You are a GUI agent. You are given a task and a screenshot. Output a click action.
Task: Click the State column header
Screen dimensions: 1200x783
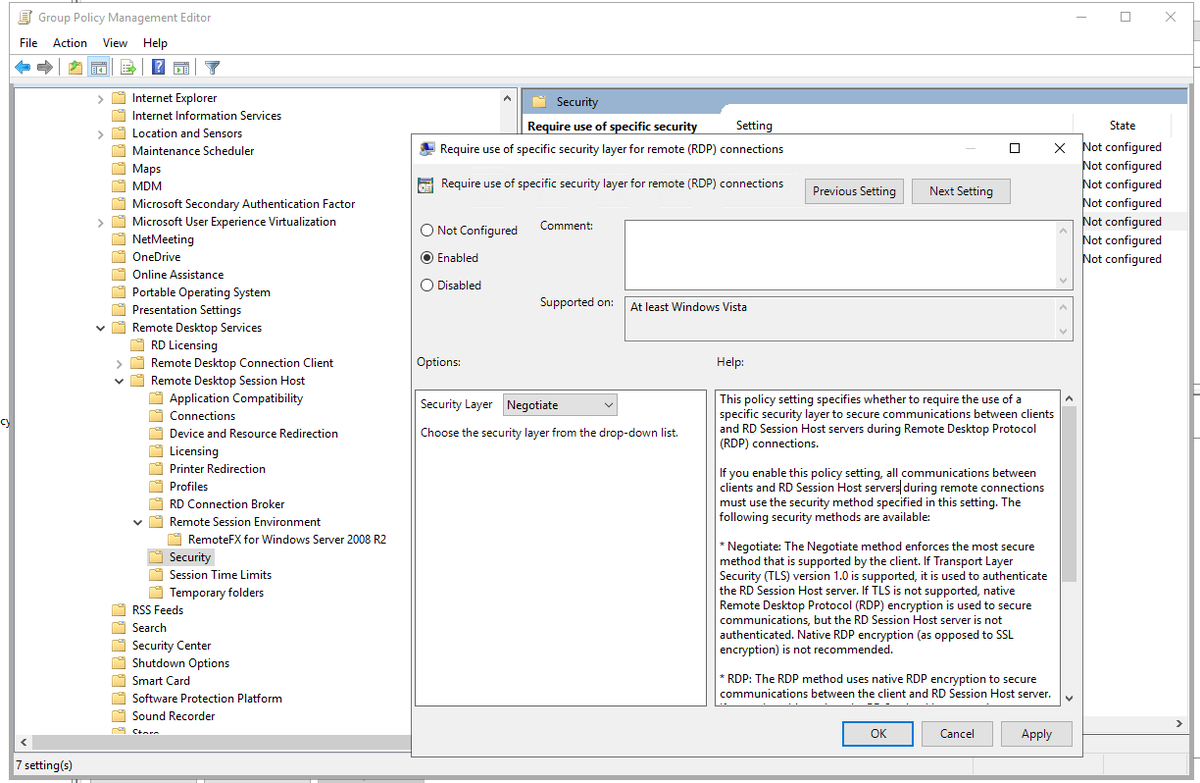(x=1122, y=126)
